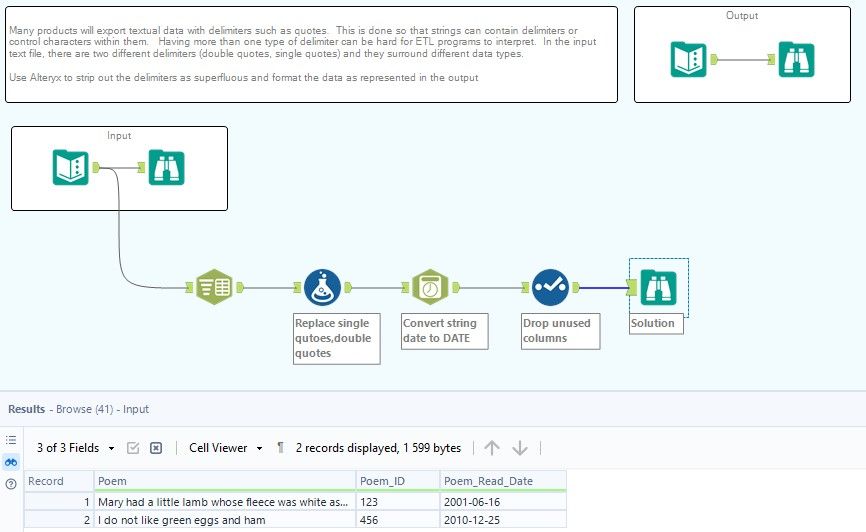Click the Convert string date to DATE annotation
Screen dimensions: 866x532
(x=445, y=331)
